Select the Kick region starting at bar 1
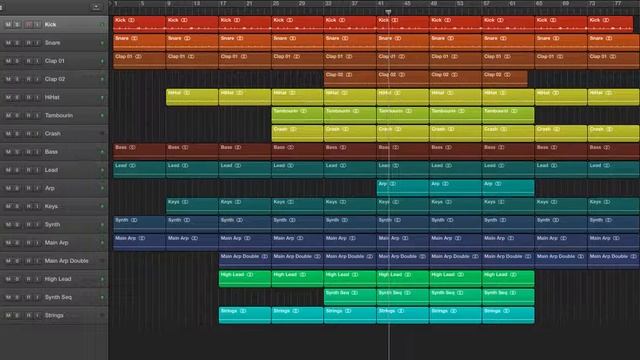640x360 pixels. (140, 24)
